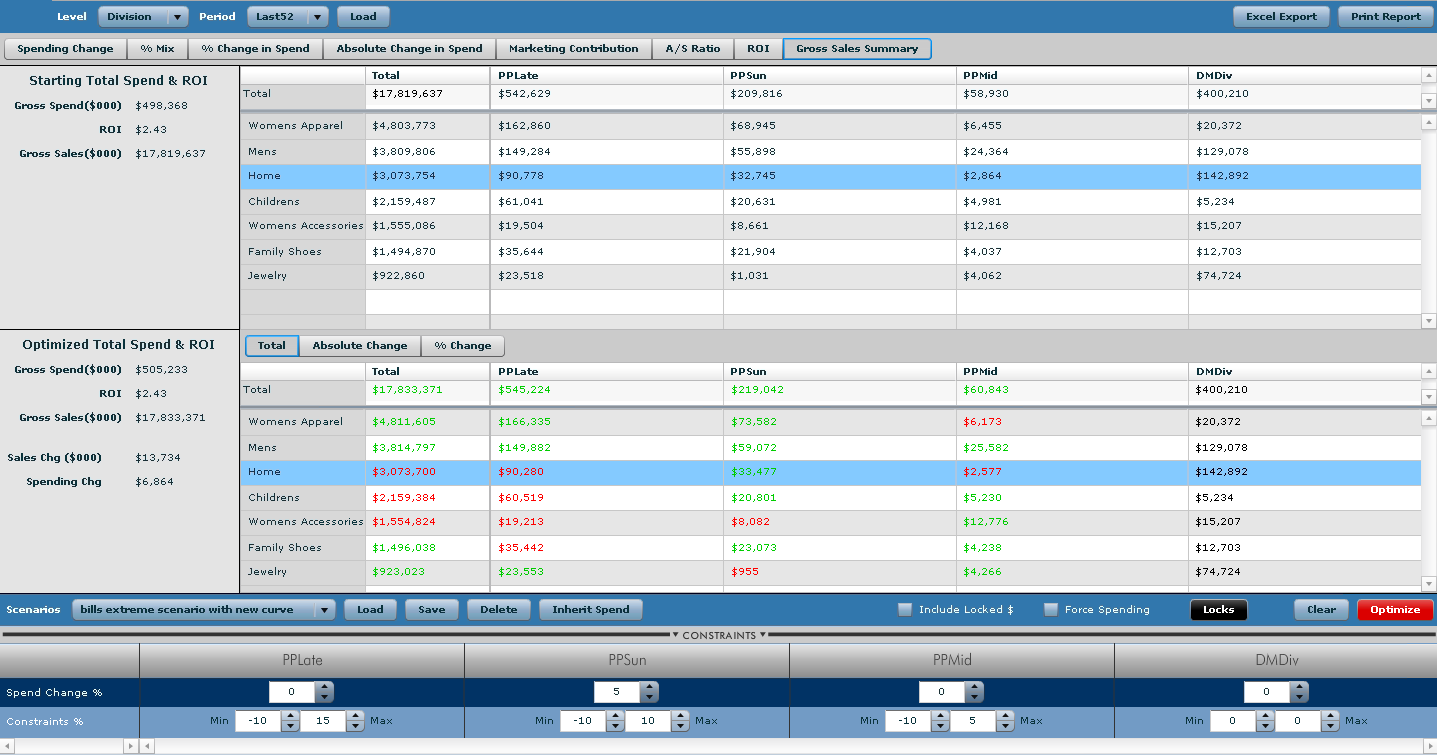Select the Gross Sales Summary tab
Image resolution: width=1437 pixels, height=755 pixels.
tap(857, 48)
